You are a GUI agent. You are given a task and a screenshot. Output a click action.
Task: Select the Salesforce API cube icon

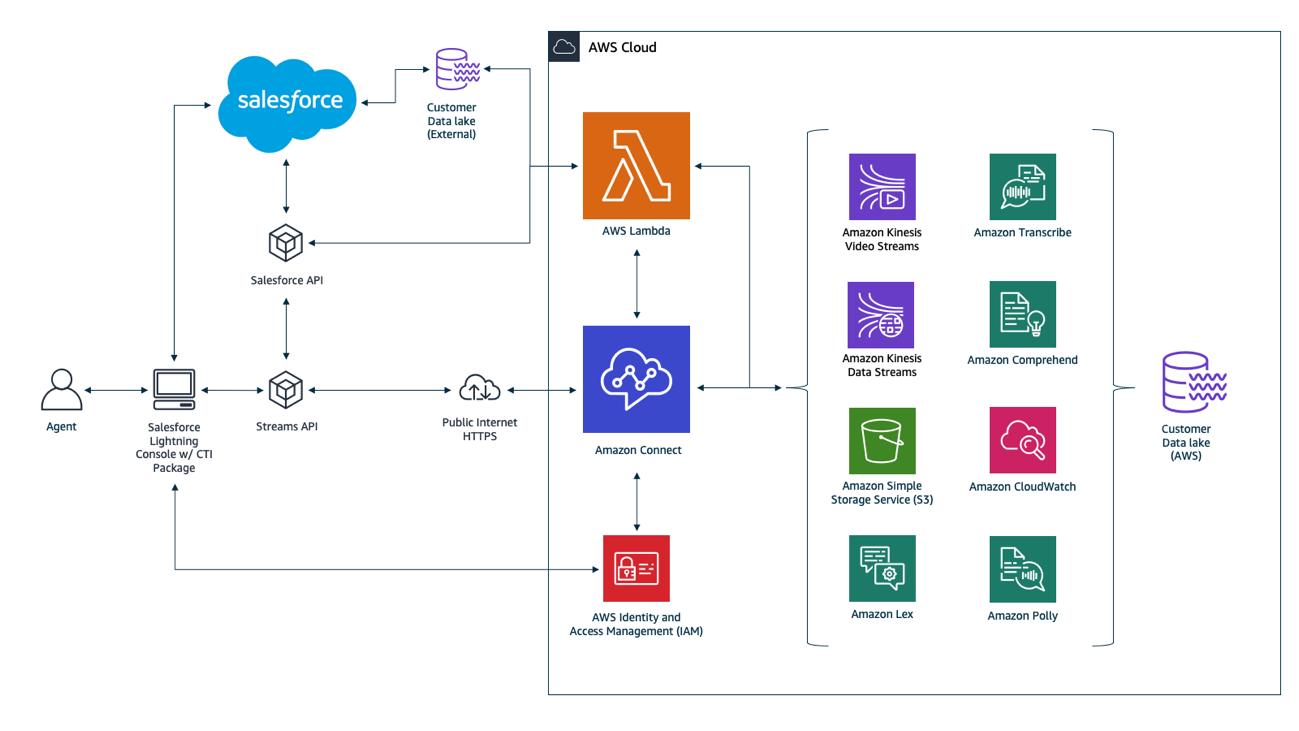coord(286,243)
